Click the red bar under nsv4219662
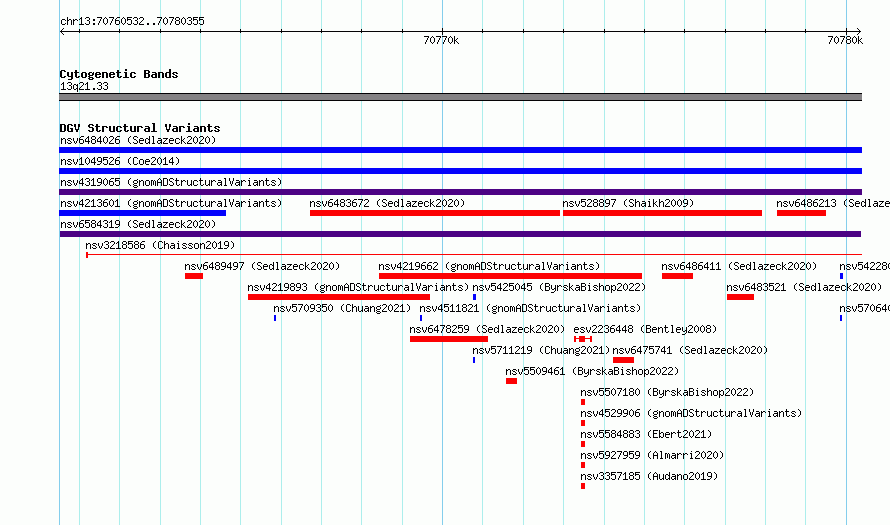This screenshot has height=525, width=890. pyautogui.click(x=510, y=276)
